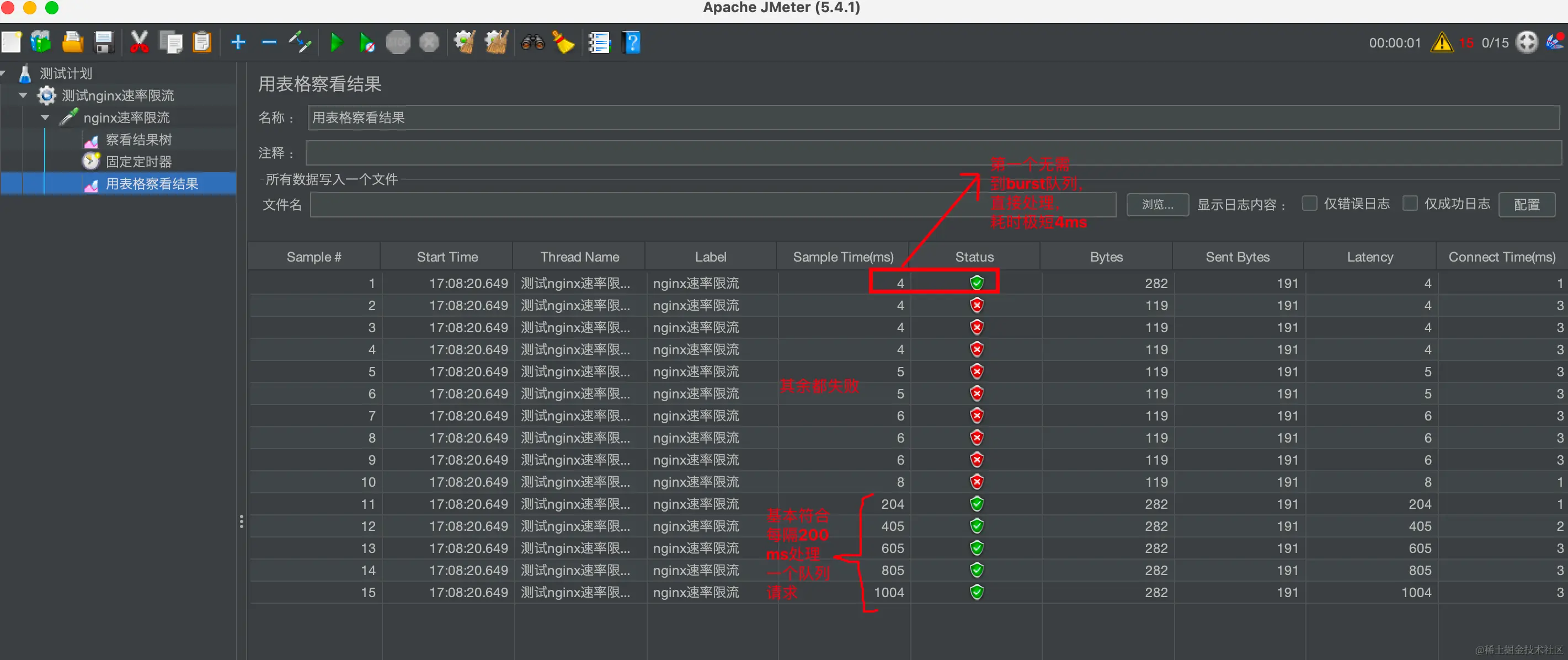
Task: Open the binoculars Search tool
Action: point(532,42)
